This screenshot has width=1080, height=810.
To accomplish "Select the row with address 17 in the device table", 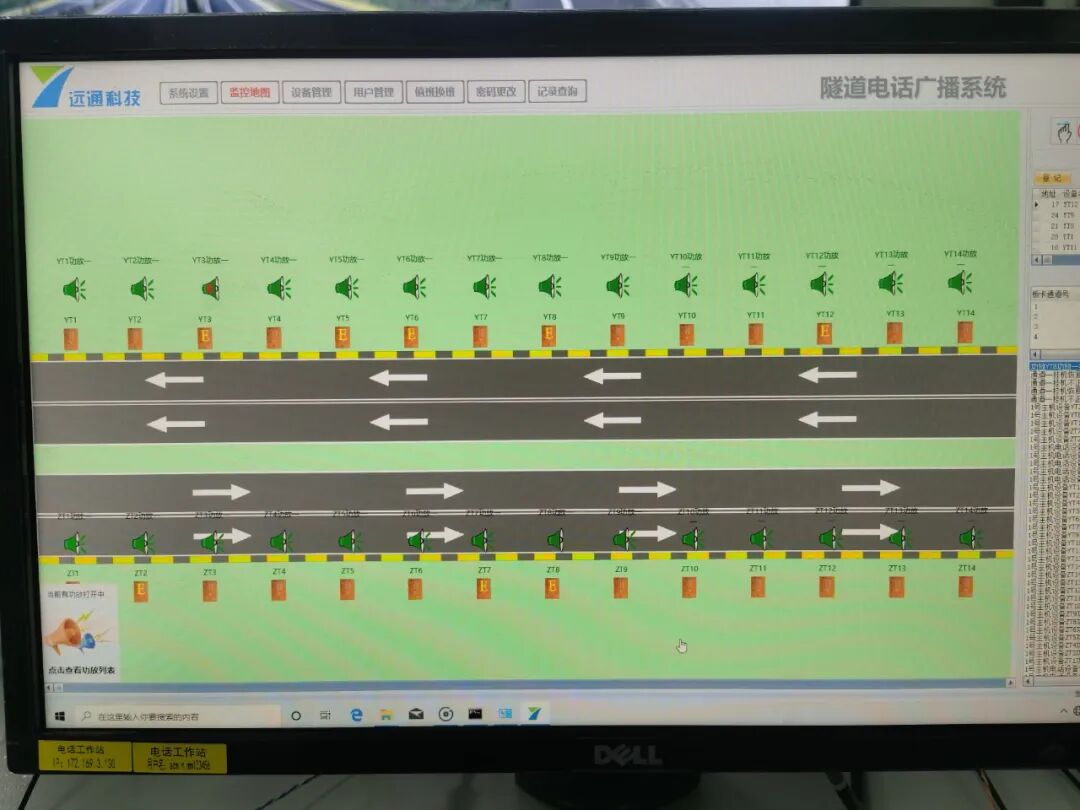I will click(1057, 205).
